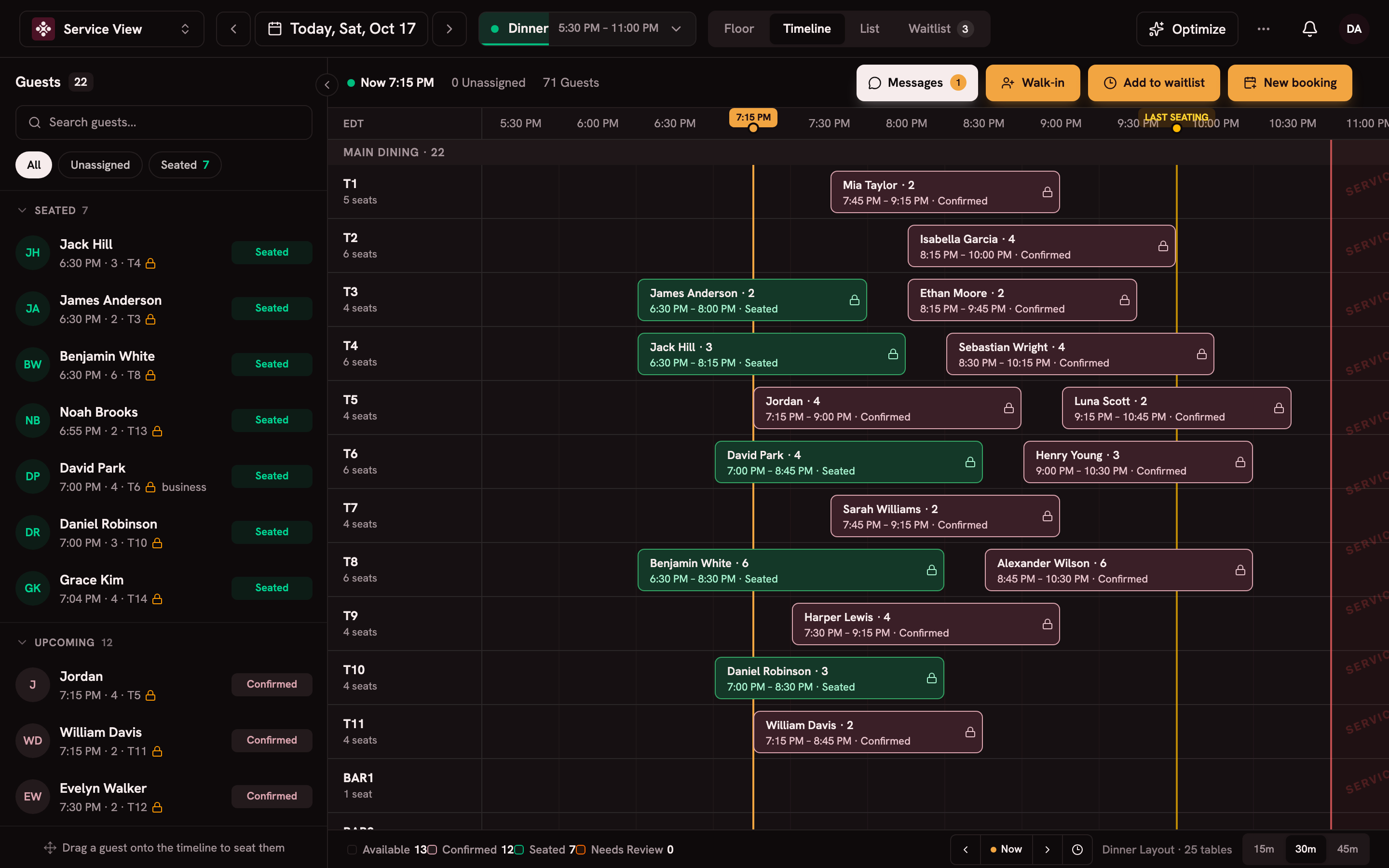Click lock icon on Harper Lewis booking
The image size is (1389, 868).
tap(1047, 624)
